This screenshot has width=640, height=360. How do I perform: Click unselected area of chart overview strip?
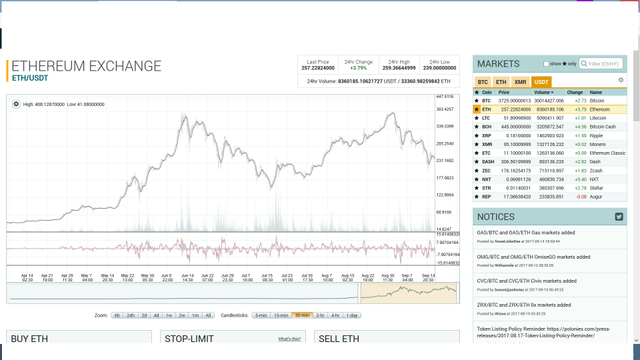pyautogui.click(x=182, y=293)
